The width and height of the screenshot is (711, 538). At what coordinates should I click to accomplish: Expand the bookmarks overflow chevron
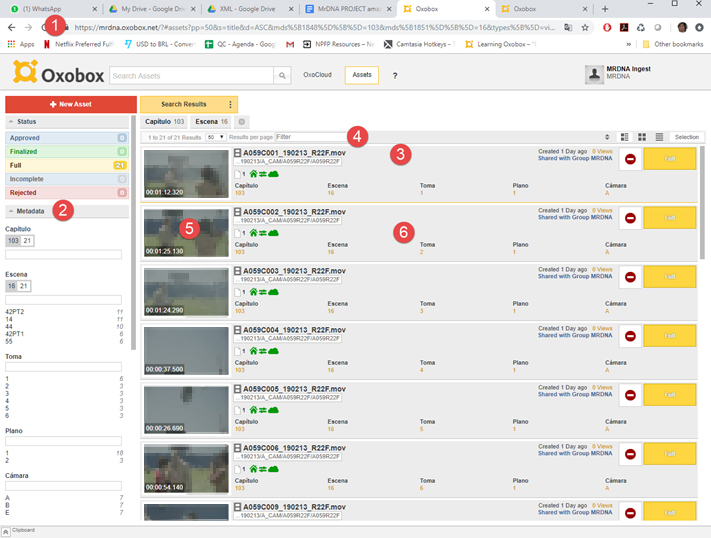tap(628, 44)
